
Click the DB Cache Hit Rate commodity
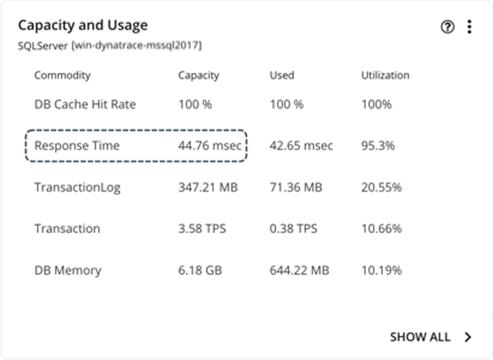tap(85, 104)
